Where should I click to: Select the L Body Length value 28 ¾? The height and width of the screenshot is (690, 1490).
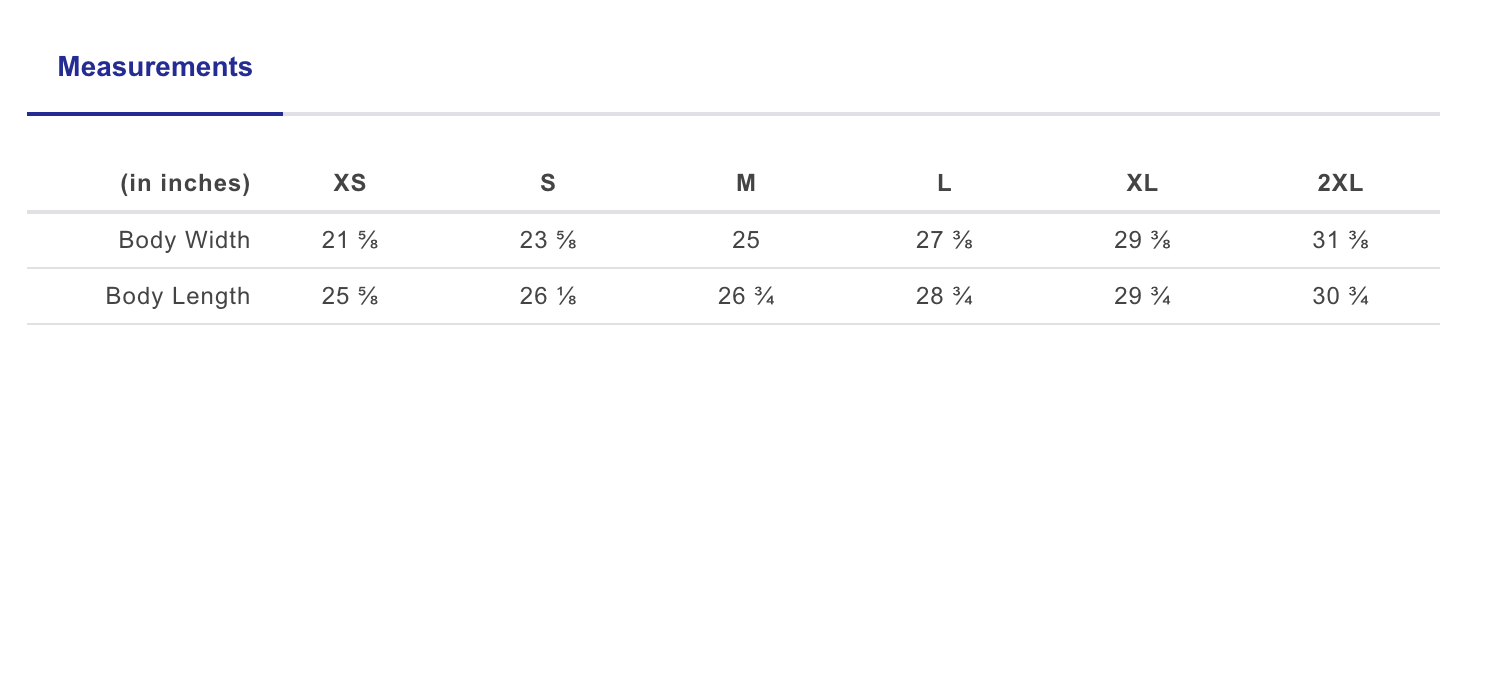(944, 296)
